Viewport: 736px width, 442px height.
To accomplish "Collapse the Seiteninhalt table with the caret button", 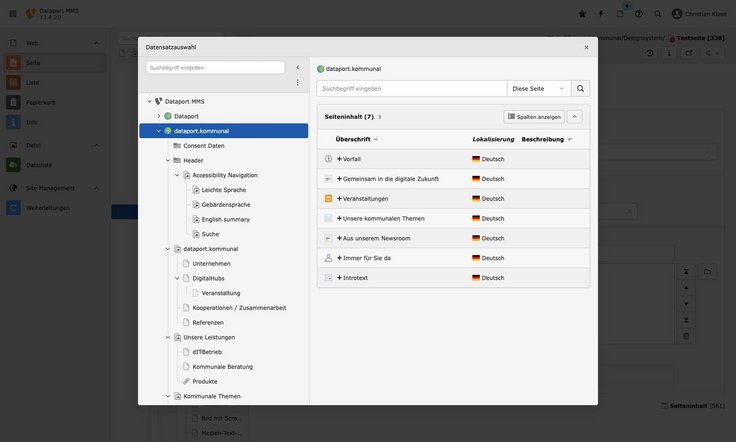I will (574, 117).
